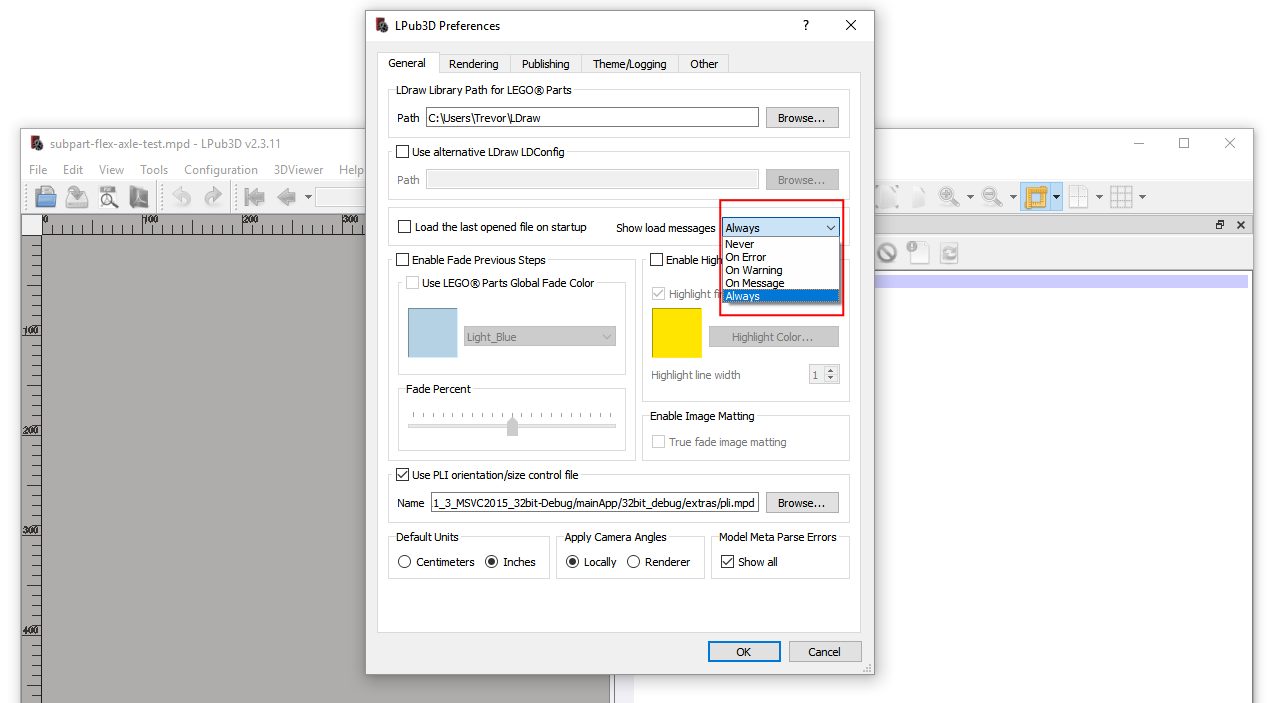Redo the undone action

click(213, 196)
